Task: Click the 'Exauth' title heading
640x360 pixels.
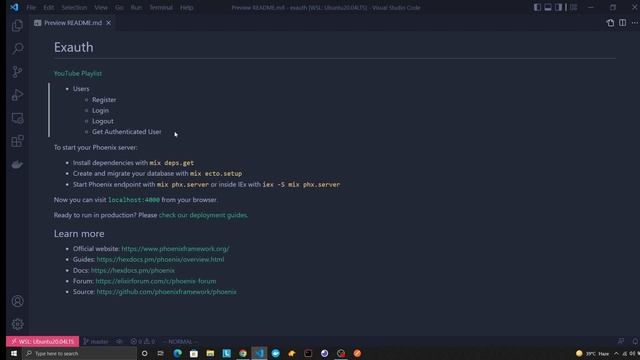Action: click(73, 47)
